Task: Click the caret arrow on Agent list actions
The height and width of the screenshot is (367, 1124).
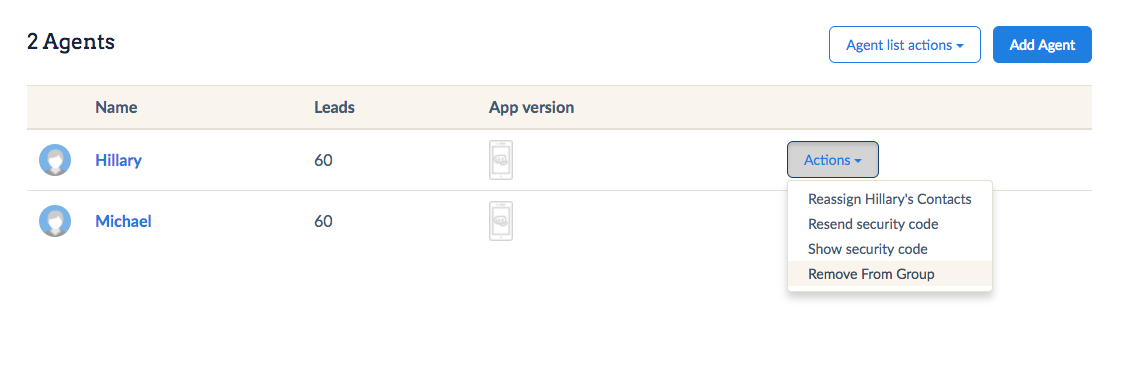Action: (959, 46)
